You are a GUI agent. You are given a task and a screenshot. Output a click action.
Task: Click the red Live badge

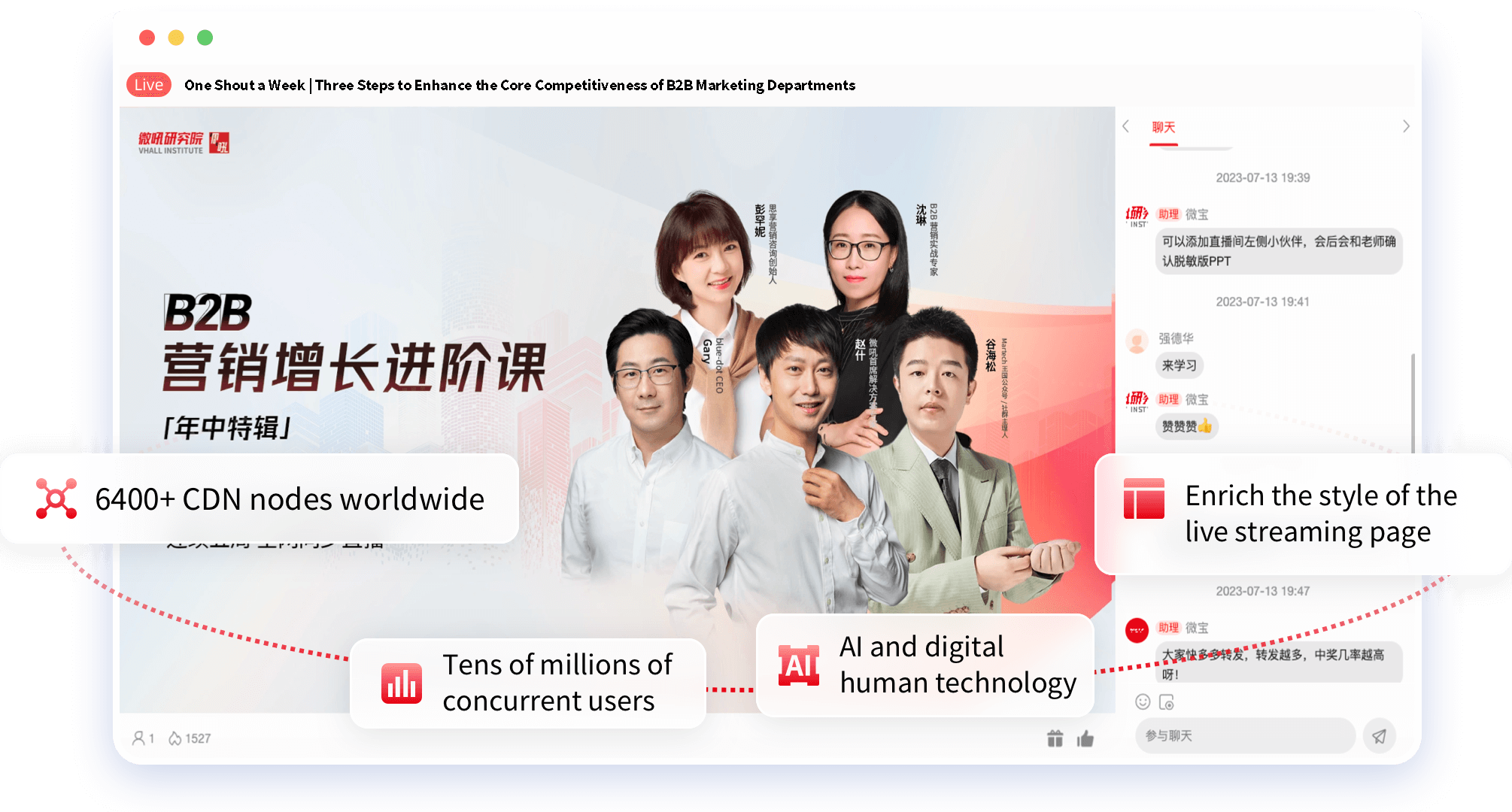(148, 85)
